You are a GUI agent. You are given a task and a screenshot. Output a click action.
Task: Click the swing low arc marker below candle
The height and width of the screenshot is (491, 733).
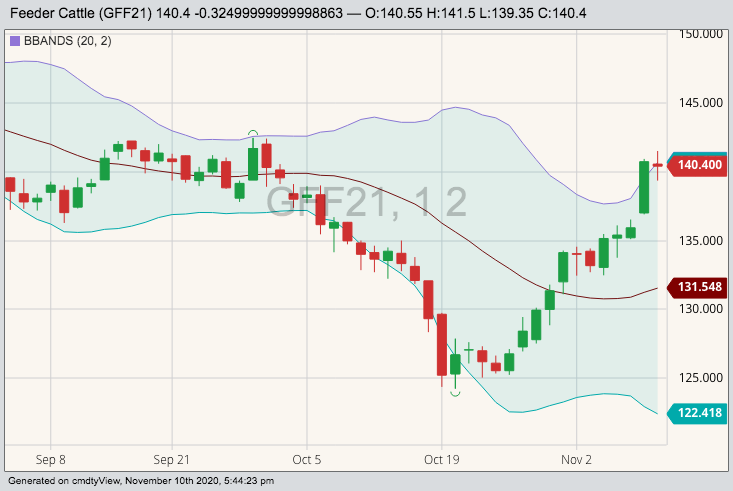pos(455,394)
